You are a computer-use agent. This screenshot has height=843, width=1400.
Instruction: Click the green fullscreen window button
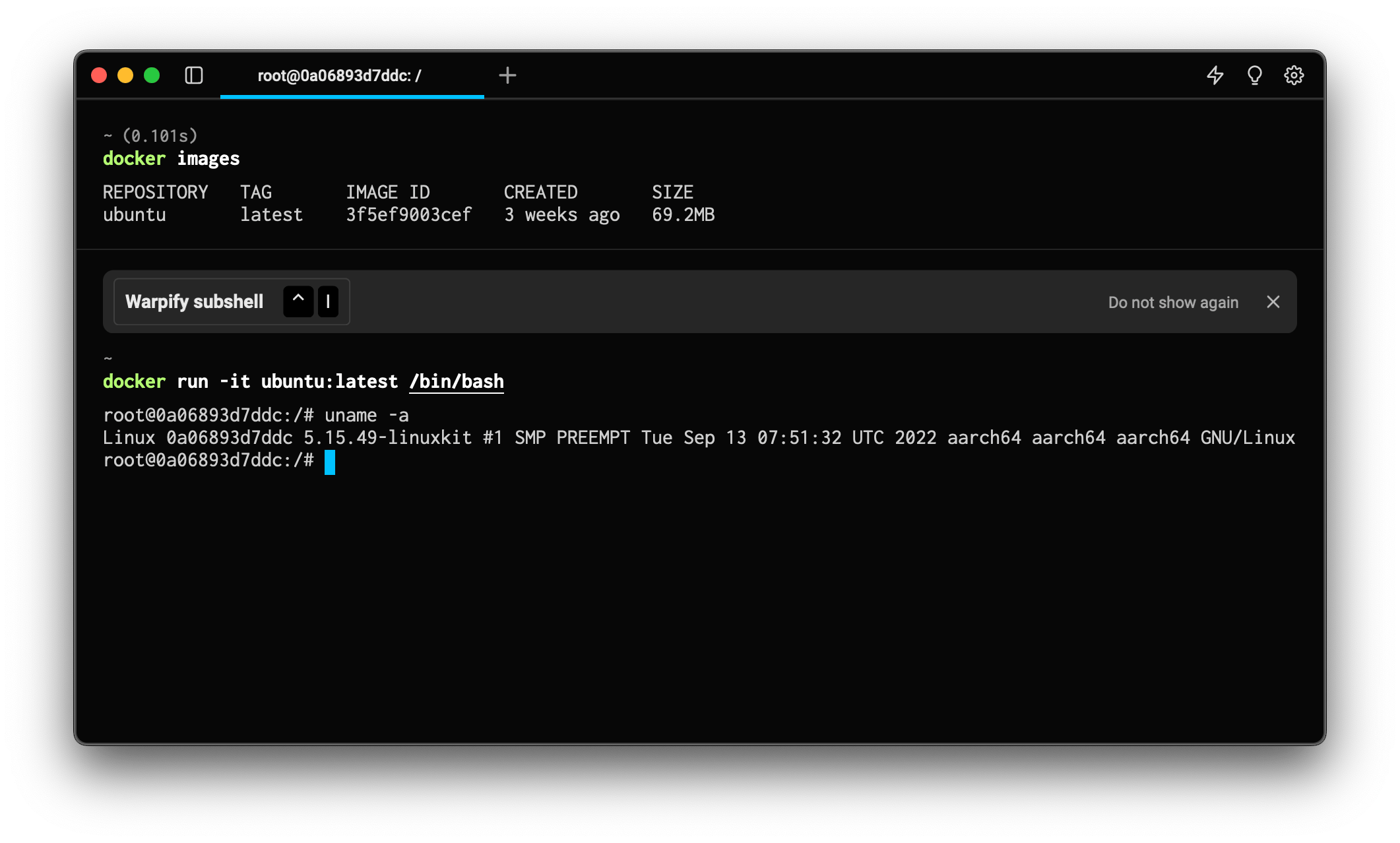coord(152,75)
